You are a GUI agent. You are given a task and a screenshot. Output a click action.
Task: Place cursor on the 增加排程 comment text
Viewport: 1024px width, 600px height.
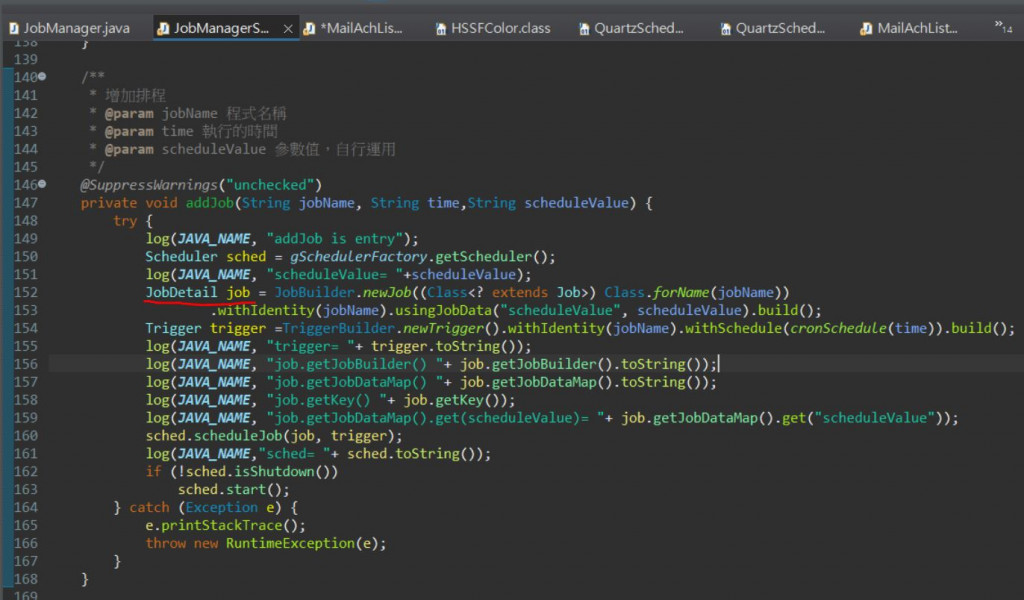click(135, 95)
